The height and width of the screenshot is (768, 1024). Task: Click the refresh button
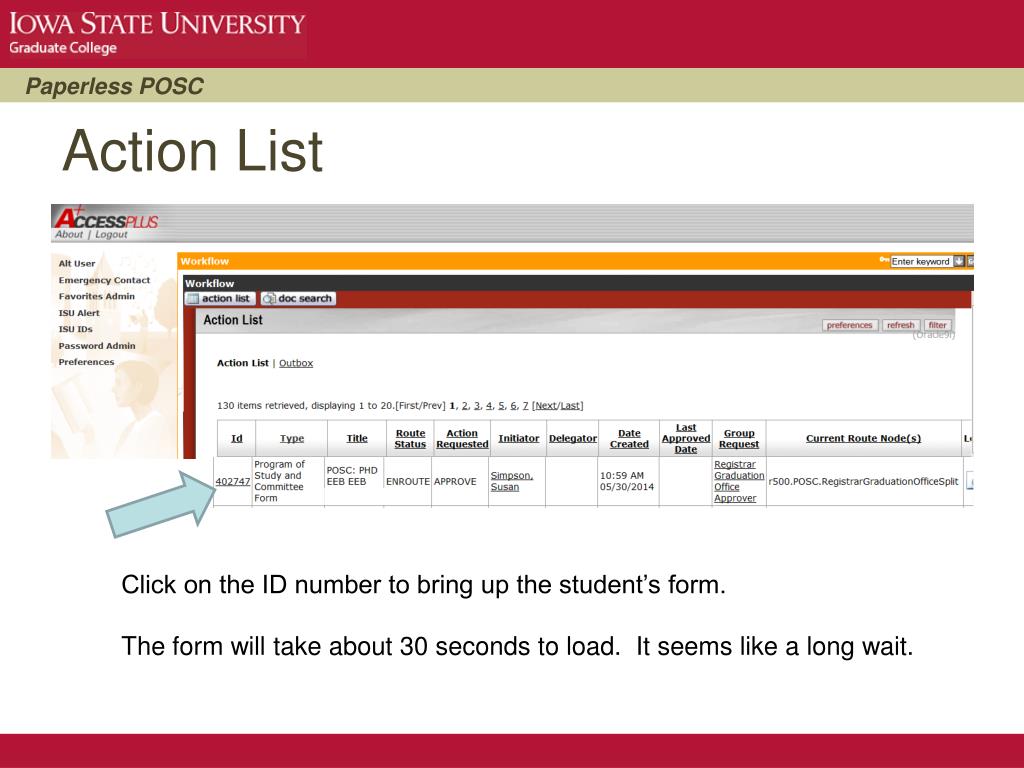click(x=901, y=325)
